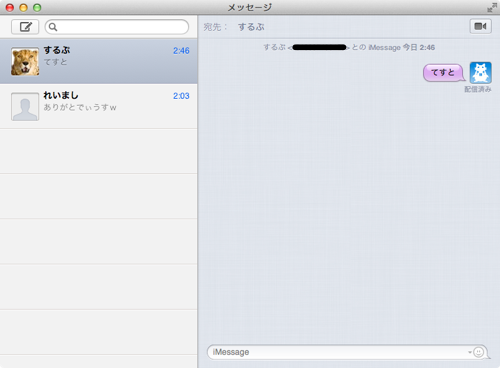Image resolution: width=500 pixels, height=368 pixels.
Task: Start a FaceTime video call
Action: 480,26
